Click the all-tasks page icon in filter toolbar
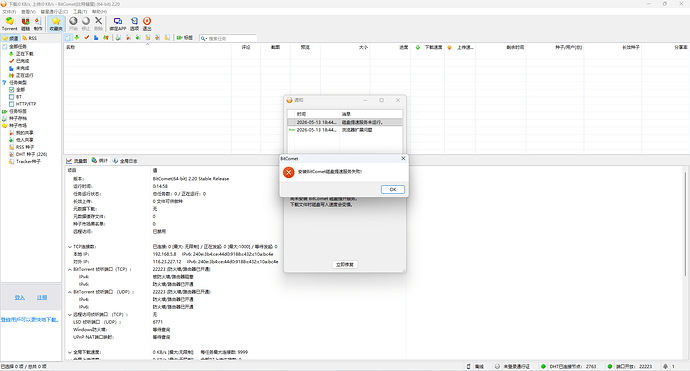690x371 pixels. (68, 38)
